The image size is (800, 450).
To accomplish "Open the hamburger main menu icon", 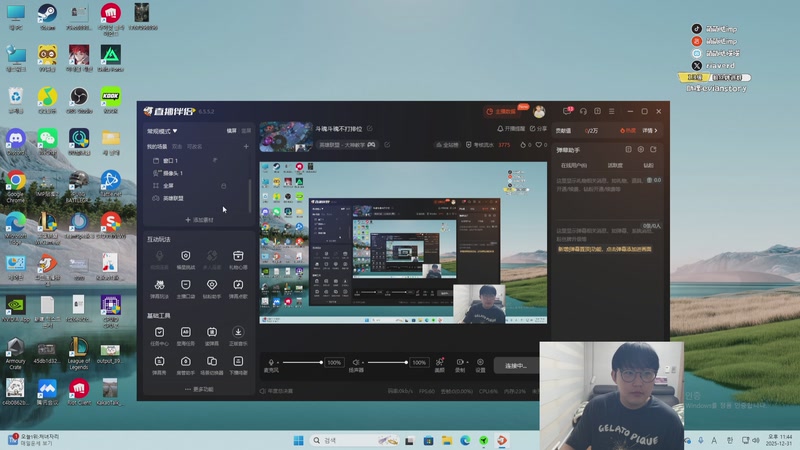I will (611, 111).
